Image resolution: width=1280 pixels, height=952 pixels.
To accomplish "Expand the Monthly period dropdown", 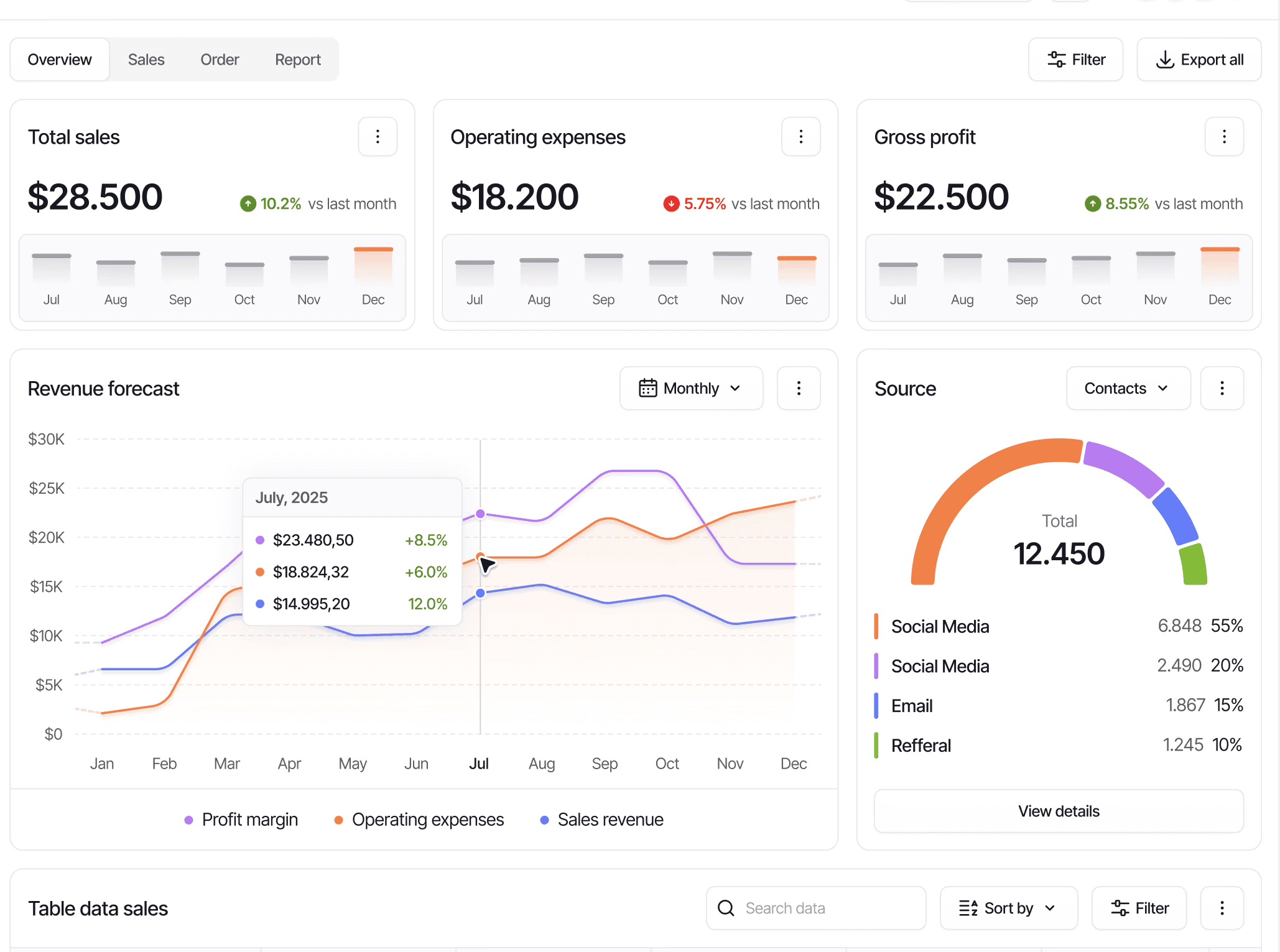I will click(691, 389).
